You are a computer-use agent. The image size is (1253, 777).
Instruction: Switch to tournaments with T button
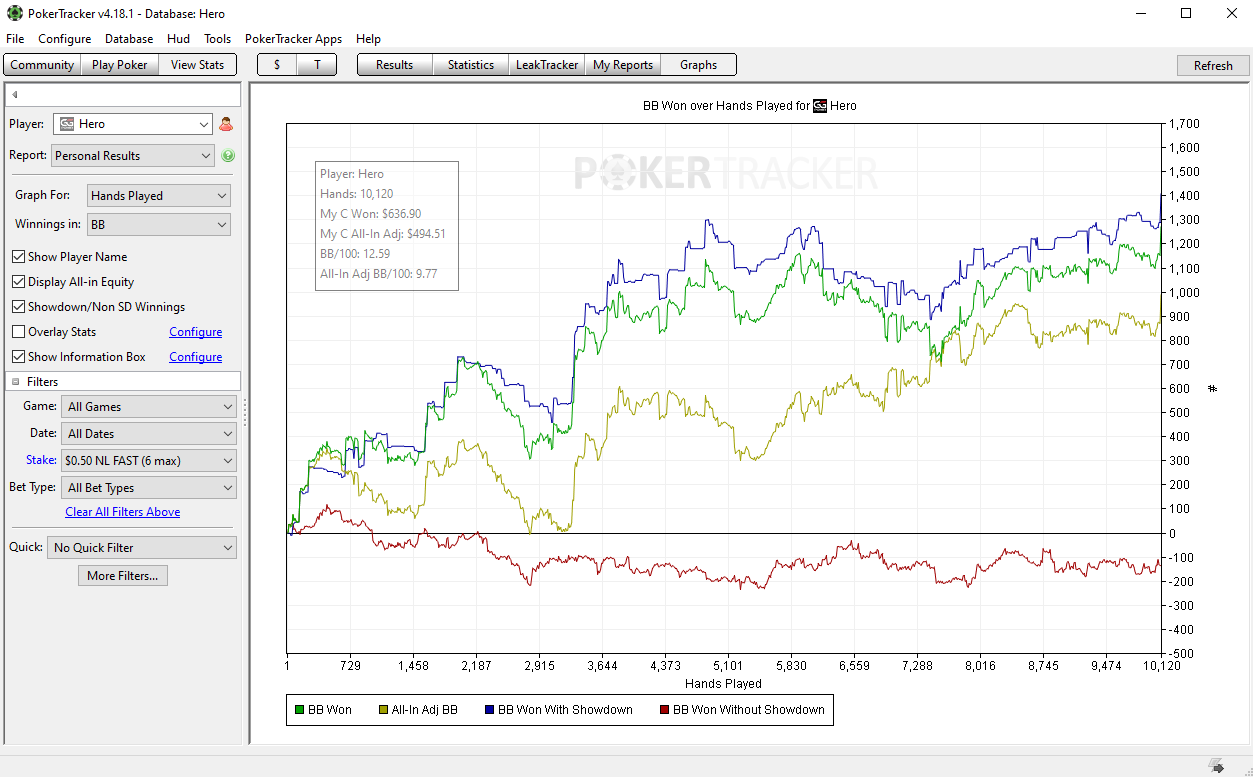pos(317,65)
